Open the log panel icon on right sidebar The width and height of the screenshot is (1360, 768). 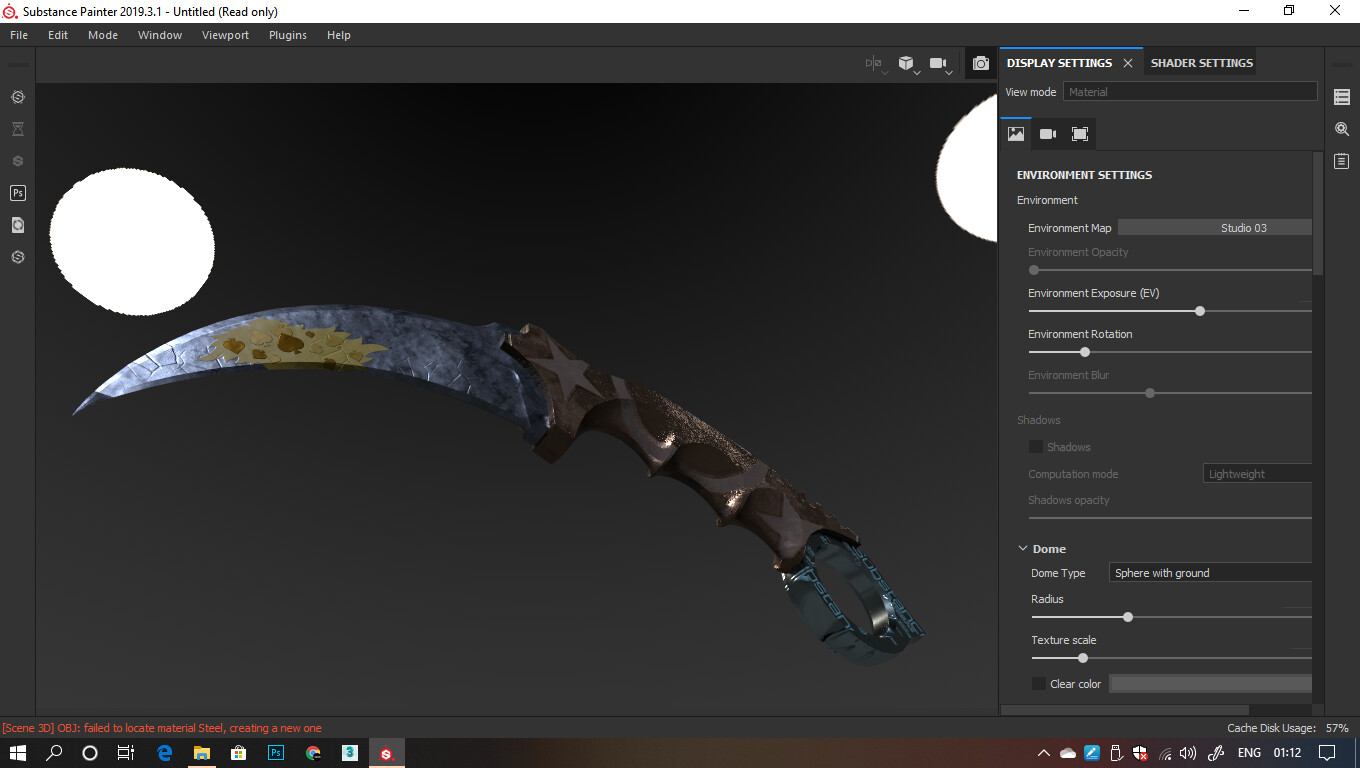(x=1341, y=160)
